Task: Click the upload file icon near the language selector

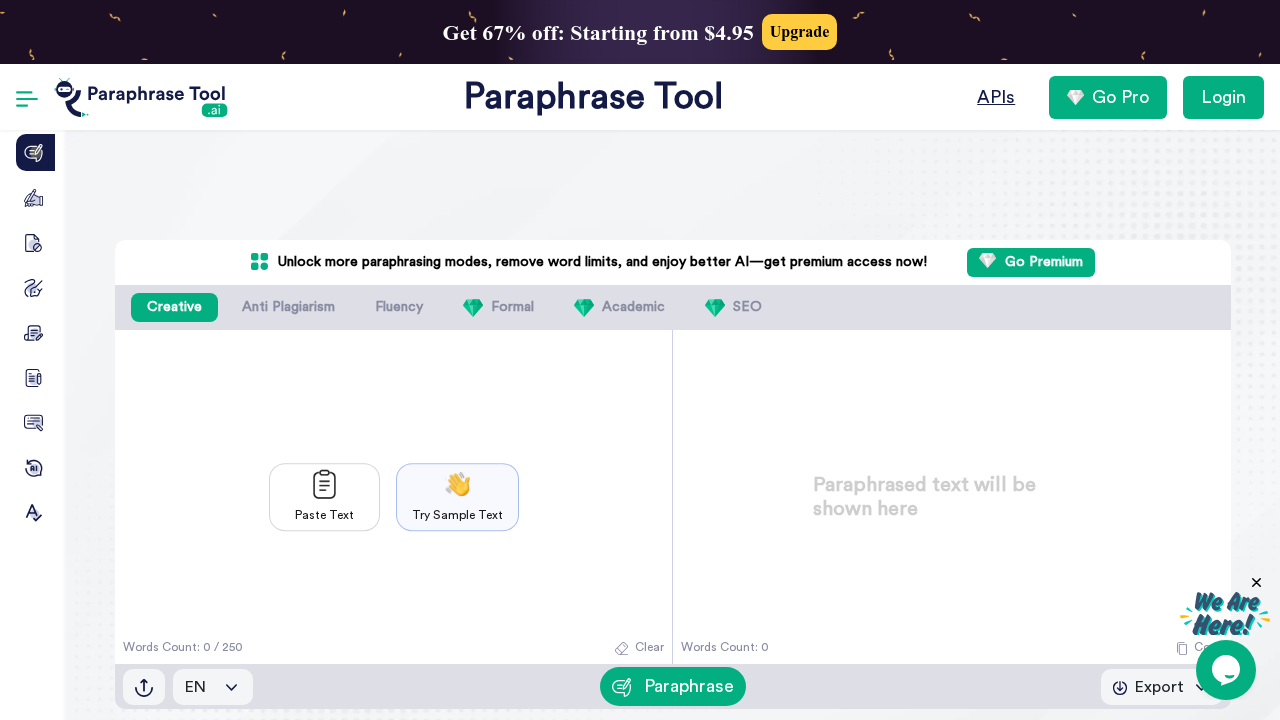Action: coord(144,687)
